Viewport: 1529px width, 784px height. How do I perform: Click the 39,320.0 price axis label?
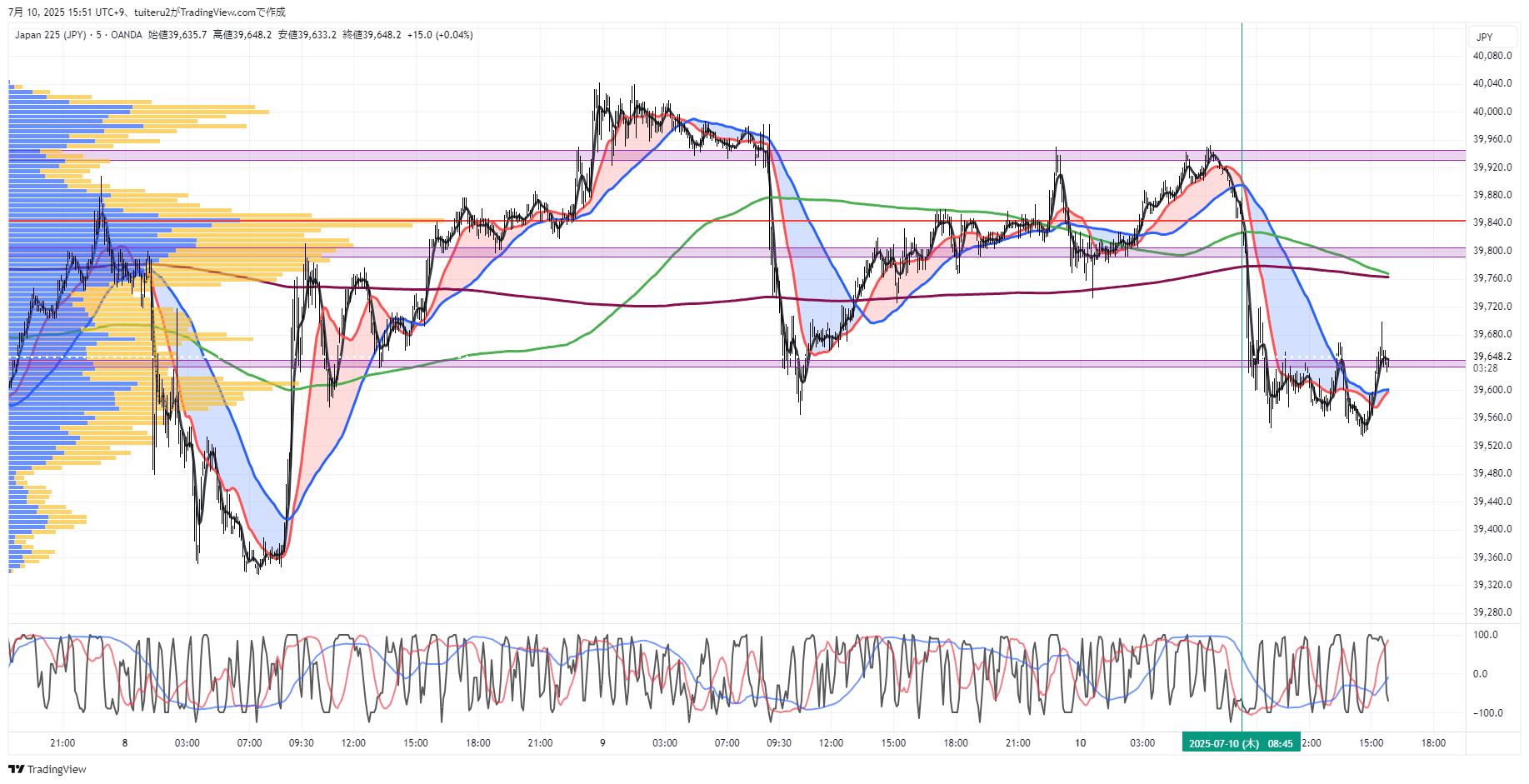pyautogui.click(x=1492, y=585)
